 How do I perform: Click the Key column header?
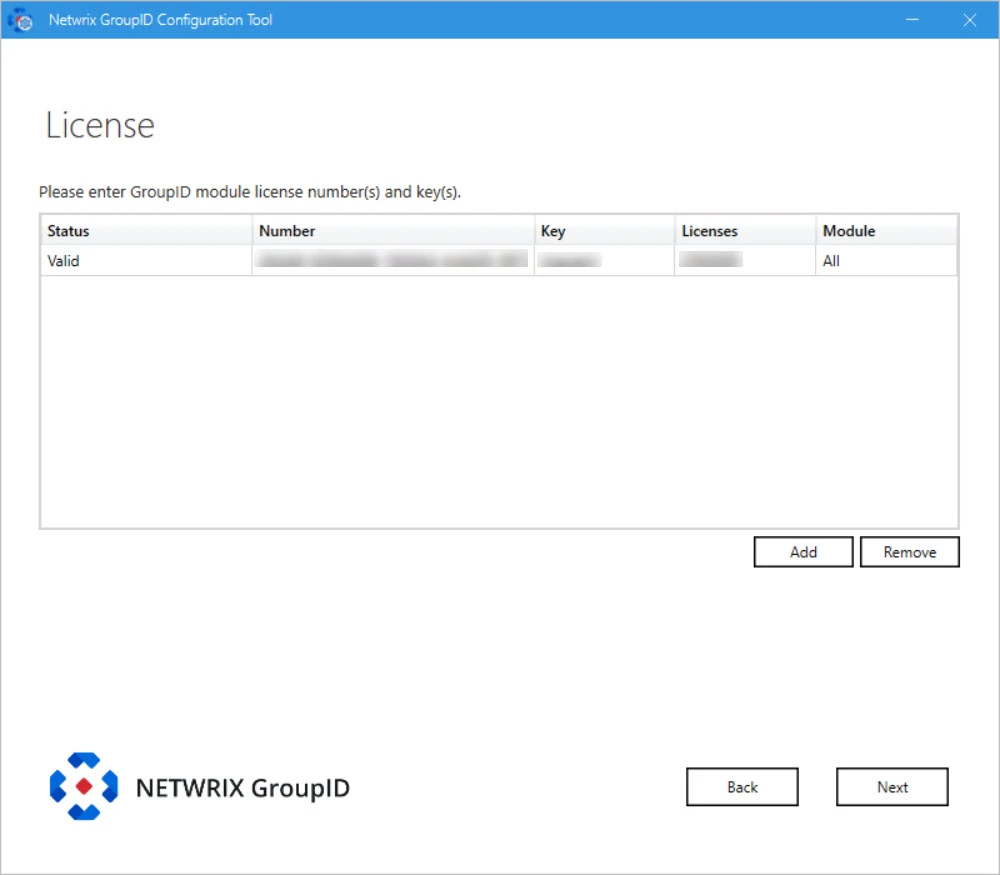point(605,230)
